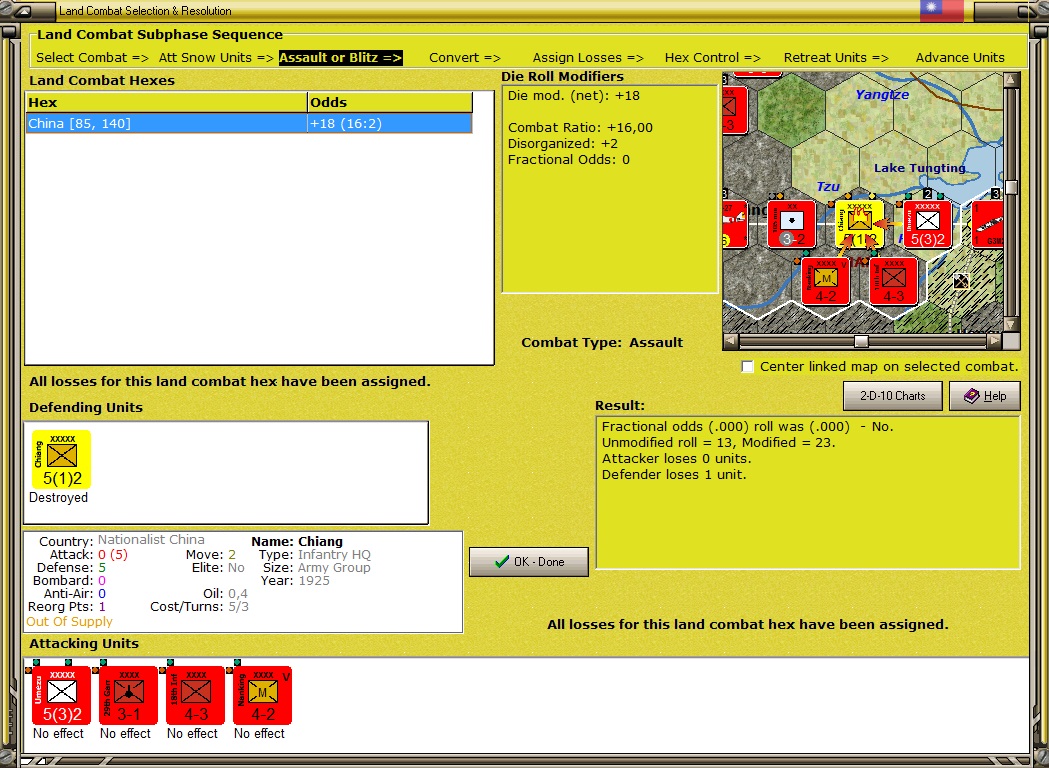Go to the Assign Losses subphase
Viewport: 1049px width, 768px height.
click(588, 58)
